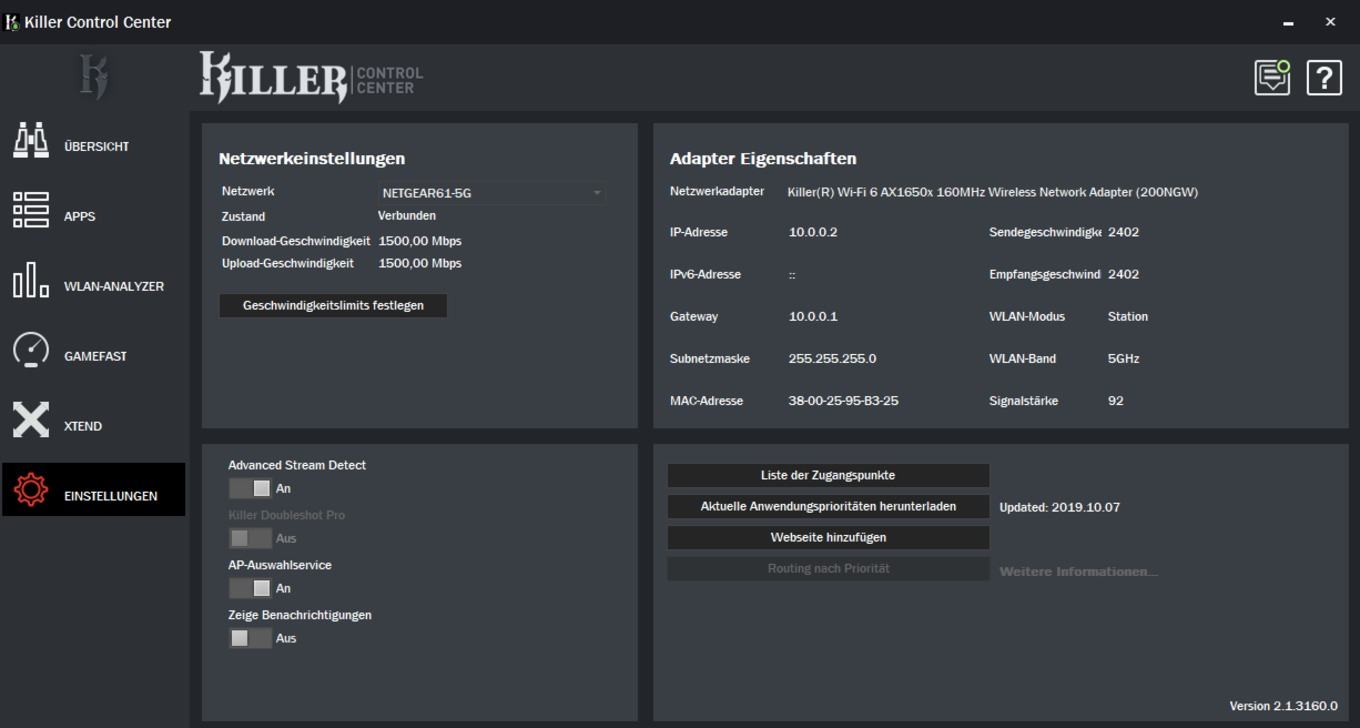The height and width of the screenshot is (728, 1360).
Task: Click Subnetzmaske value 255.255.255.0
Action: (x=832, y=359)
